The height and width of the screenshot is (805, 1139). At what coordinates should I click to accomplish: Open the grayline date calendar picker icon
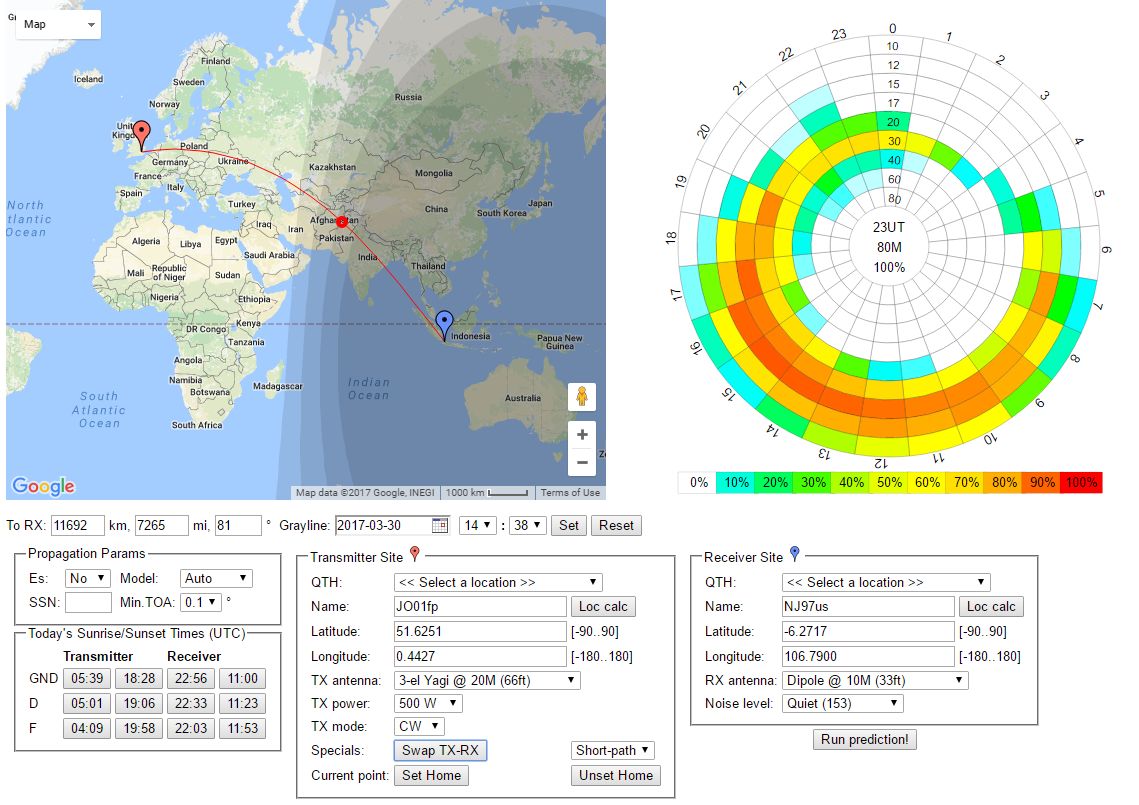pos(440,525)
